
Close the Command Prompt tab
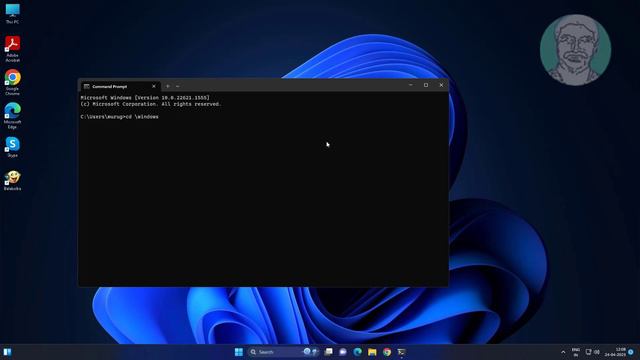[x=154, y=86]
